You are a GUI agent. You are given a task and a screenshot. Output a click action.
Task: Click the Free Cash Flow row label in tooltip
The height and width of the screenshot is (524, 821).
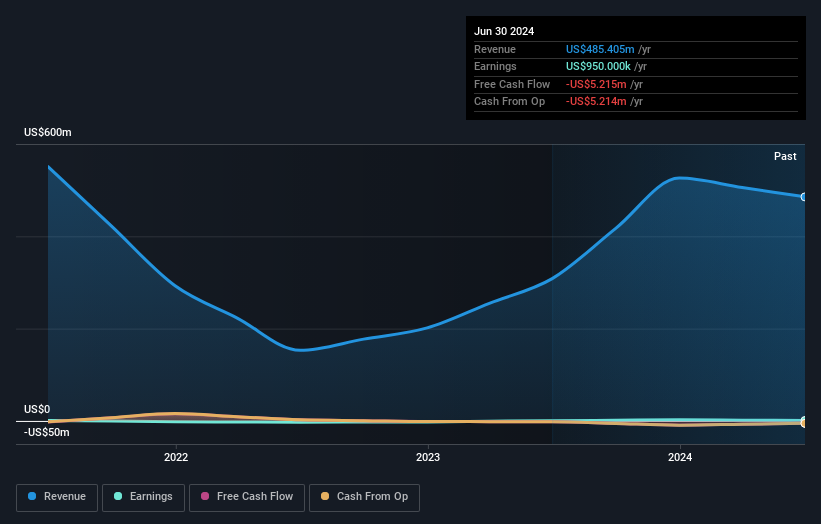point(512,84)
